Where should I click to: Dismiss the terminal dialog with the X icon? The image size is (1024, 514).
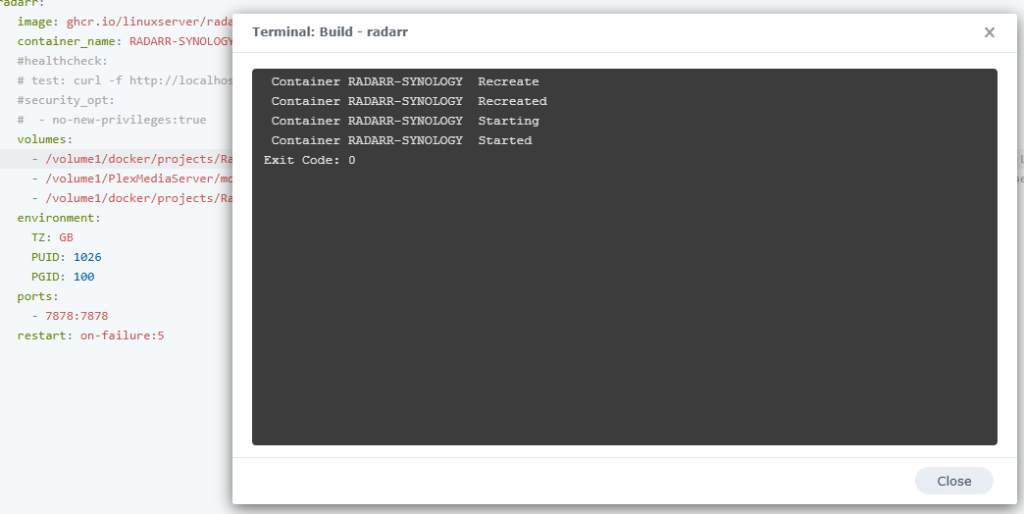pos(989,32)
